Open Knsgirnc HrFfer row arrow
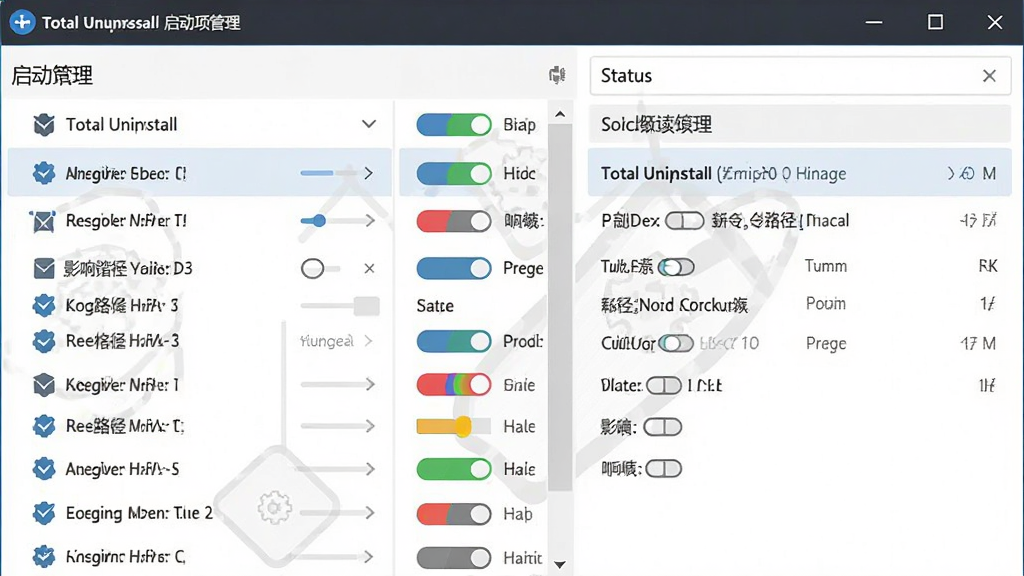The image size is (1024, 576). click(x=369, y=556)
